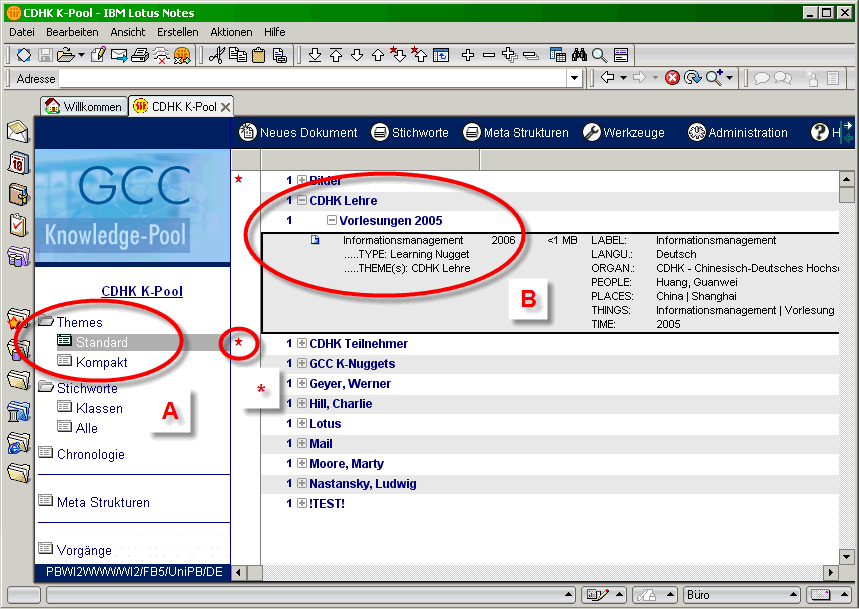
Task: Click the reload icon next to stop
Action: [692, 78]
